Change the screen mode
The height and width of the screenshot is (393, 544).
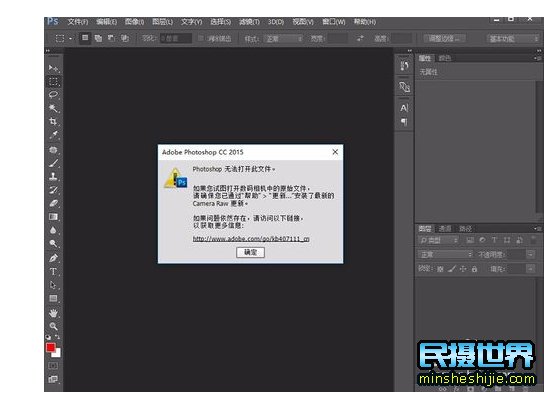(x=53, y=379)
